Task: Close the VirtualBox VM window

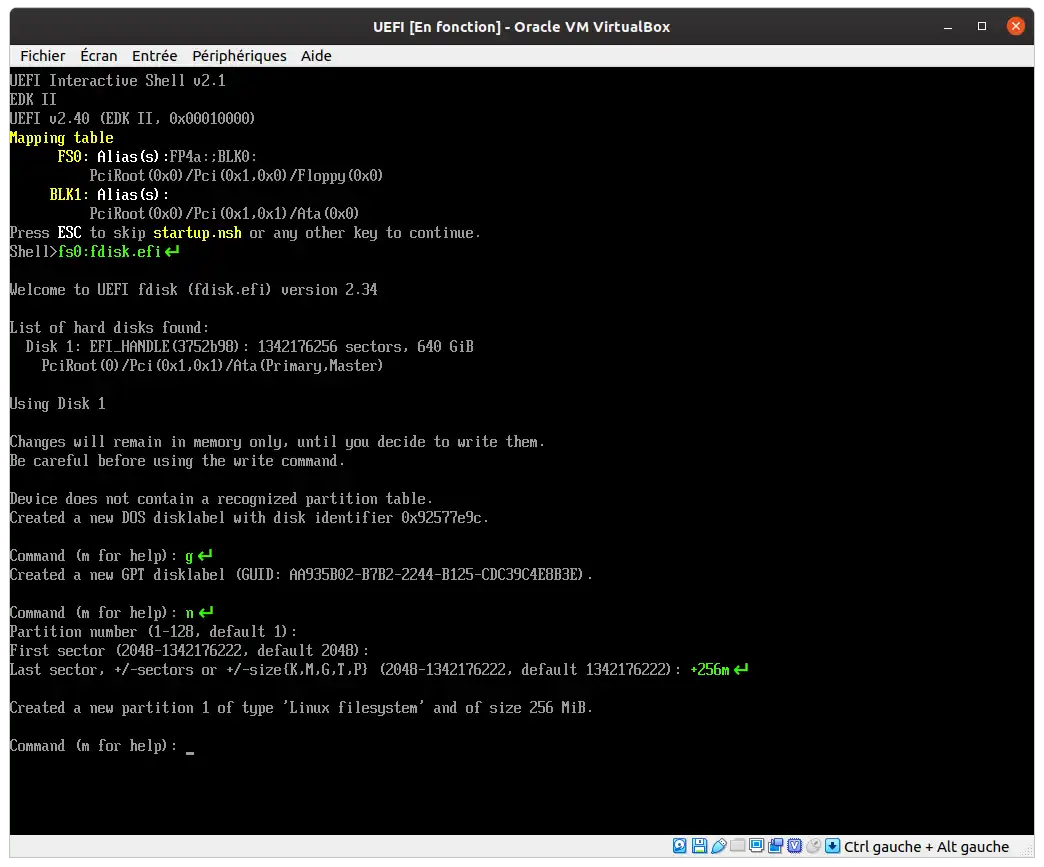Action: pyautogui.click(x=1015, y=27)
